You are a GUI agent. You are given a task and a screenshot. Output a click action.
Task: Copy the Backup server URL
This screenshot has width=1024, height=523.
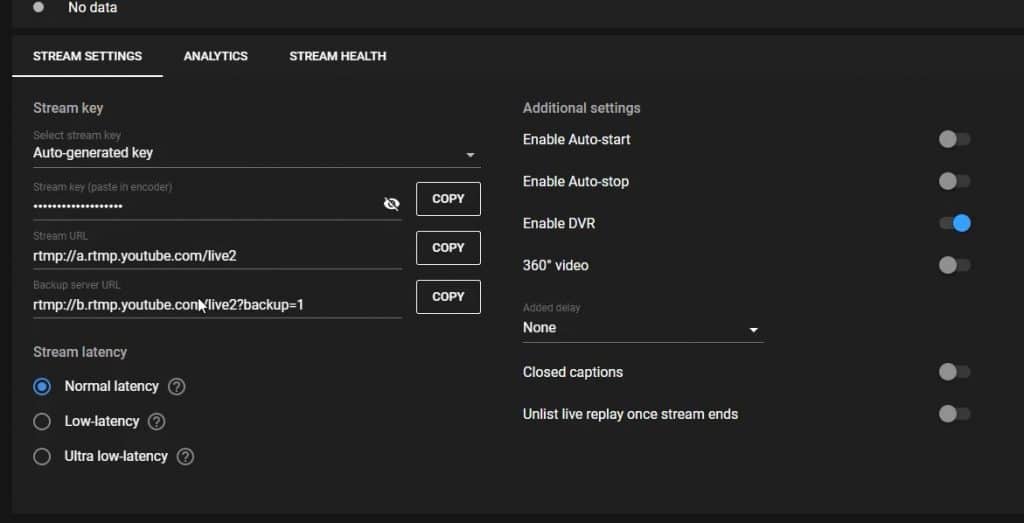448,296
